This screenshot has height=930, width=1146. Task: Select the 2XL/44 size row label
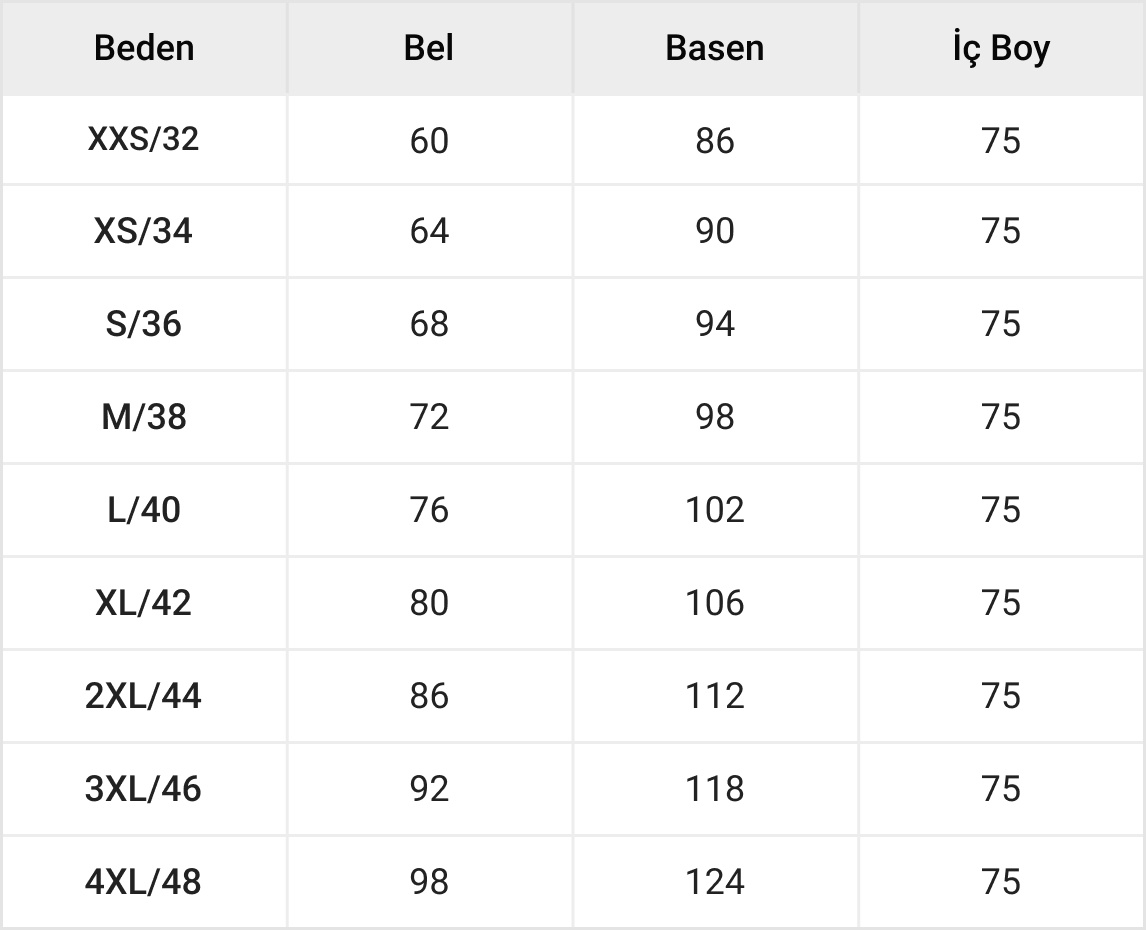[143, 695]
